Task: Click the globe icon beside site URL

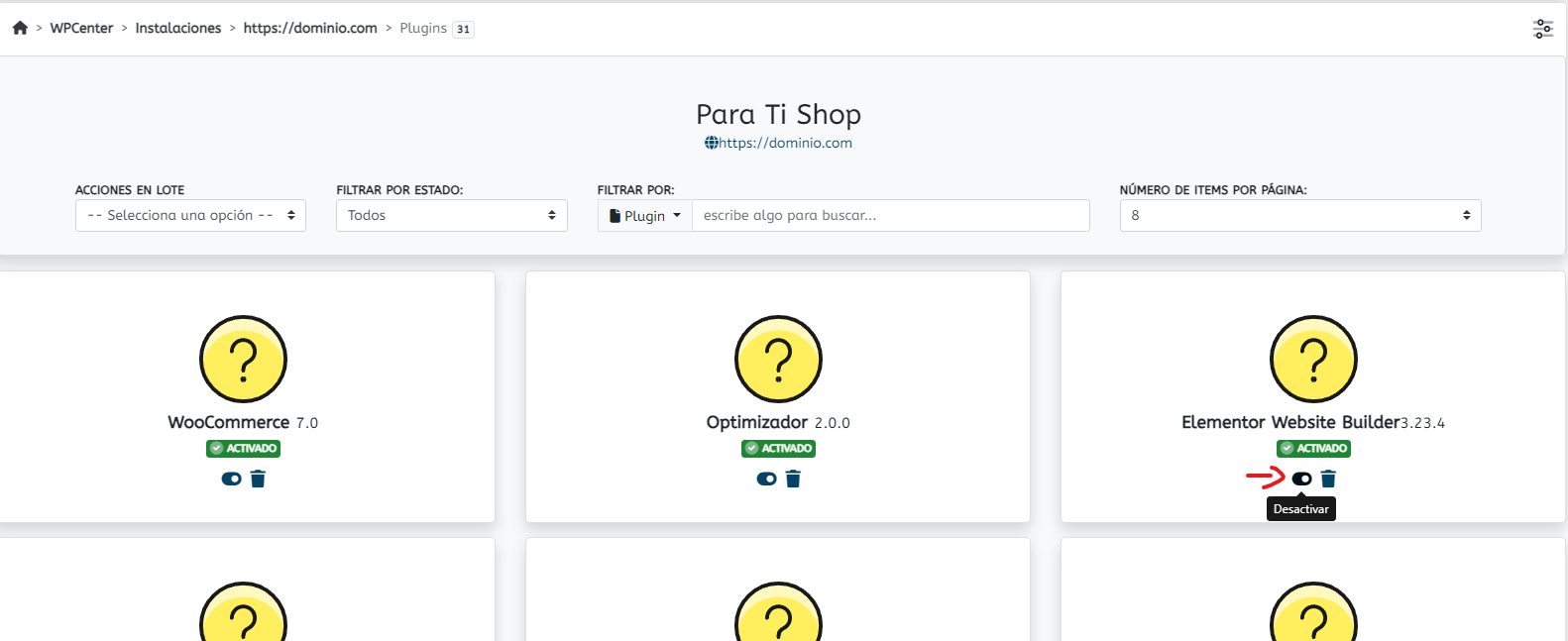Action: point(712,143)
